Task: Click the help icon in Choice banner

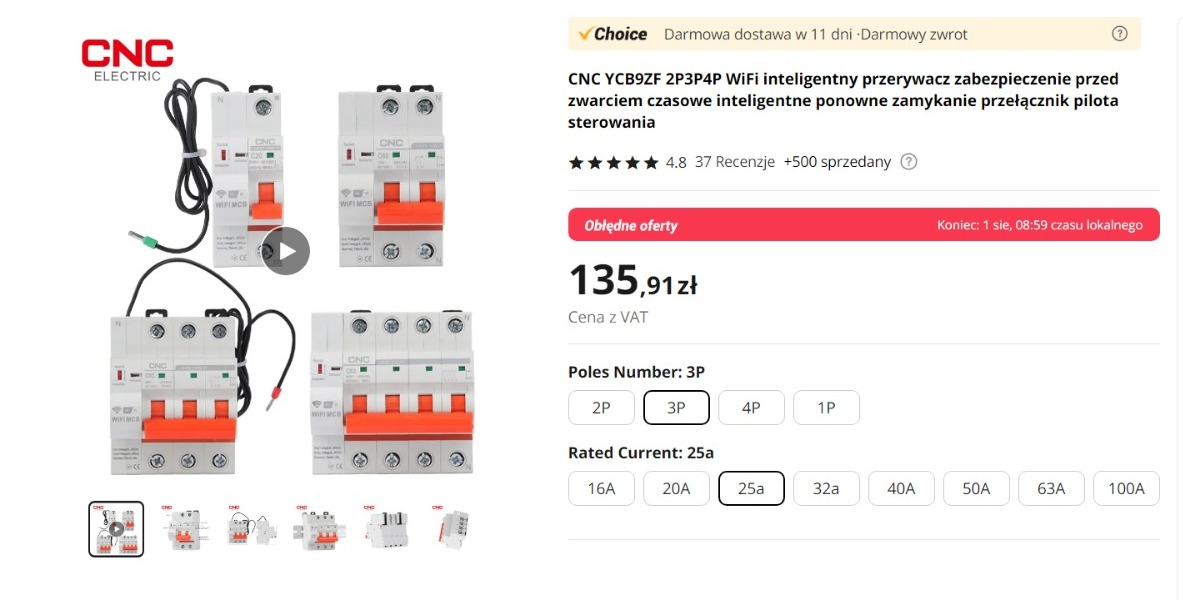Action: click(1120, 33)
